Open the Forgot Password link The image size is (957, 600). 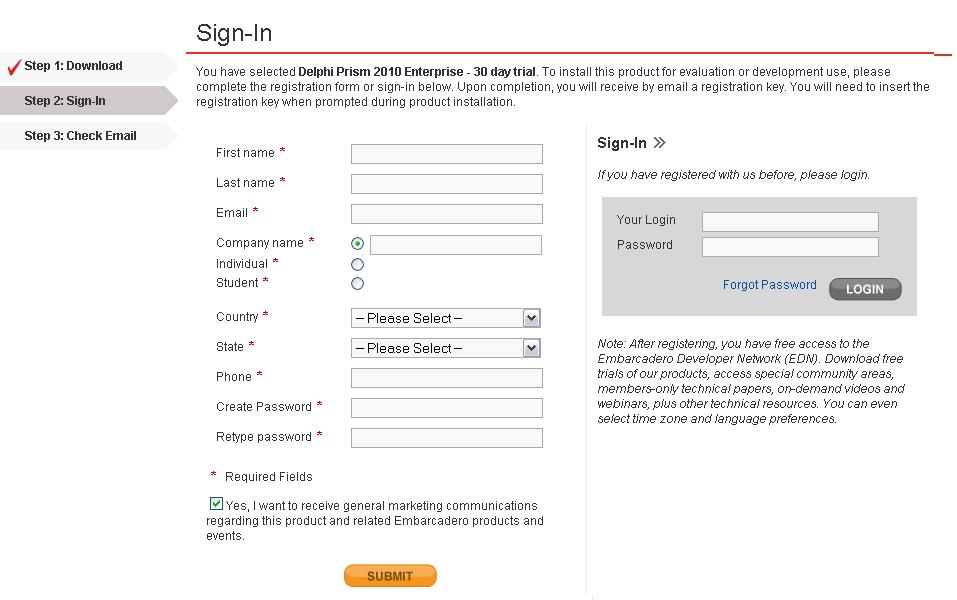(x=770, y=284)
